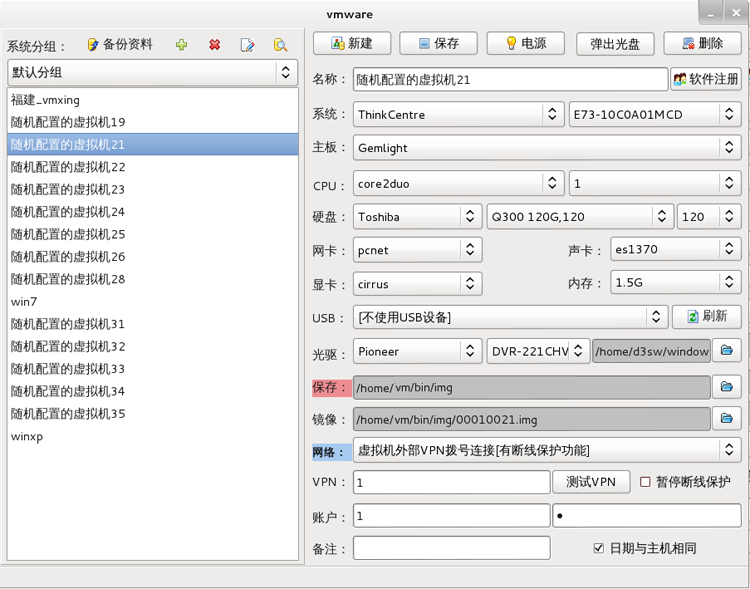
Task: Open the CPU count dropdown showing 1
Action: 655,183
